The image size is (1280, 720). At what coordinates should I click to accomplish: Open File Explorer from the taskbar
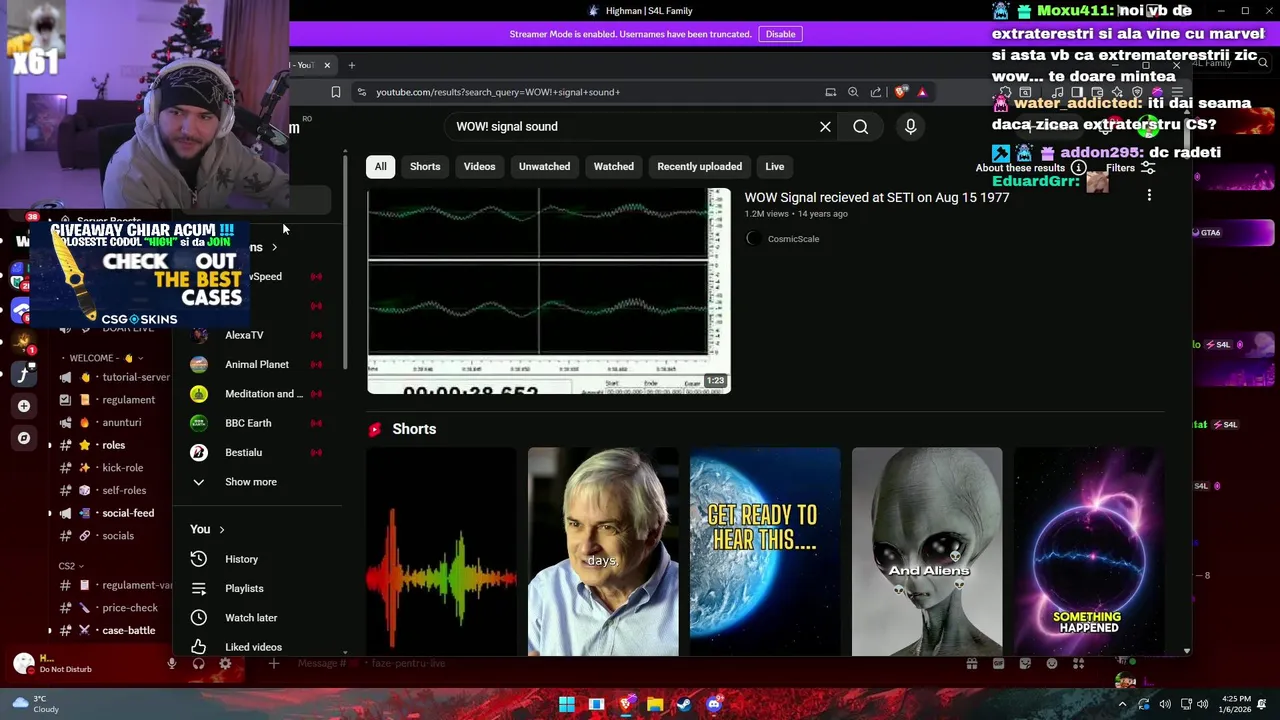click(655, 704)
